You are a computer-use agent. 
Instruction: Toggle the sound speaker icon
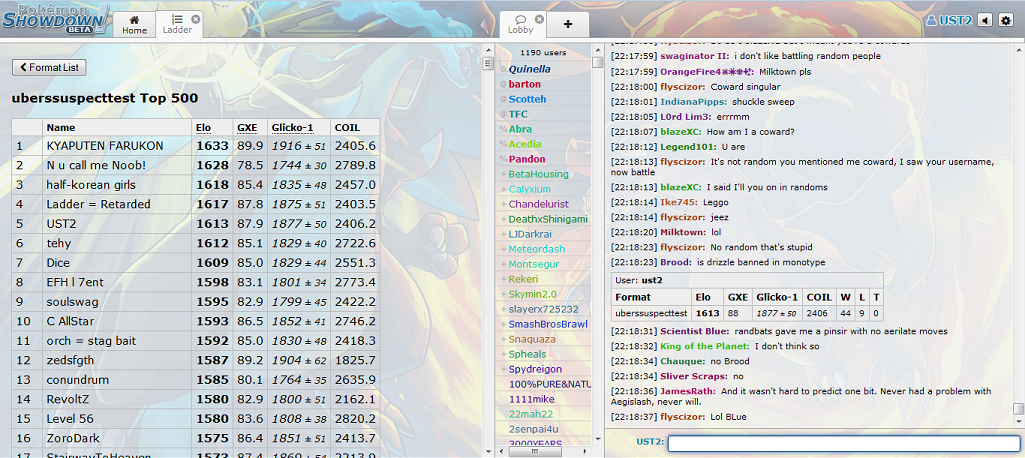(x=984, y=20)
